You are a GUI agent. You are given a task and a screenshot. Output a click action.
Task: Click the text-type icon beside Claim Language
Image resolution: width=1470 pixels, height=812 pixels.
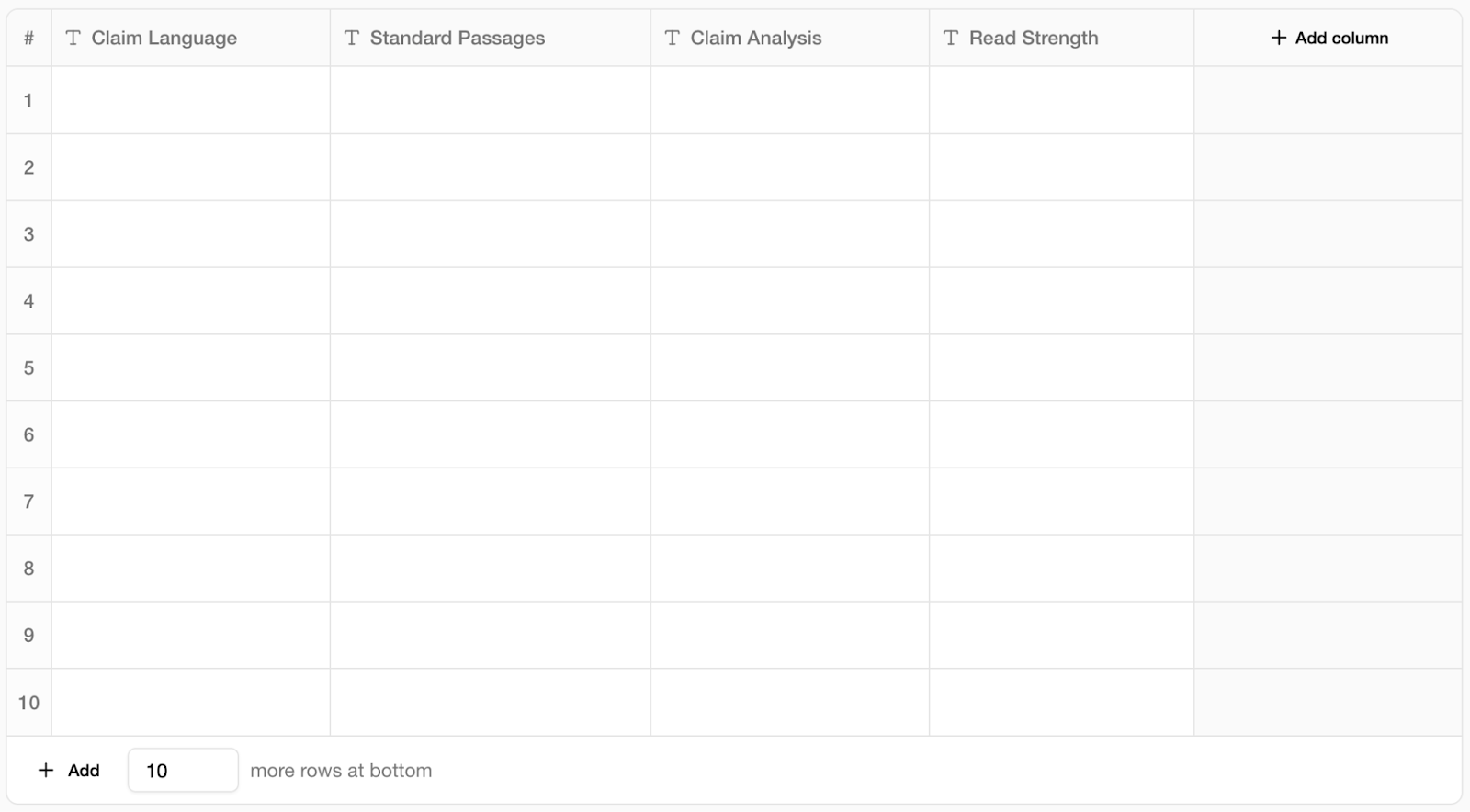pyautogui.click(x=73, y=38)
